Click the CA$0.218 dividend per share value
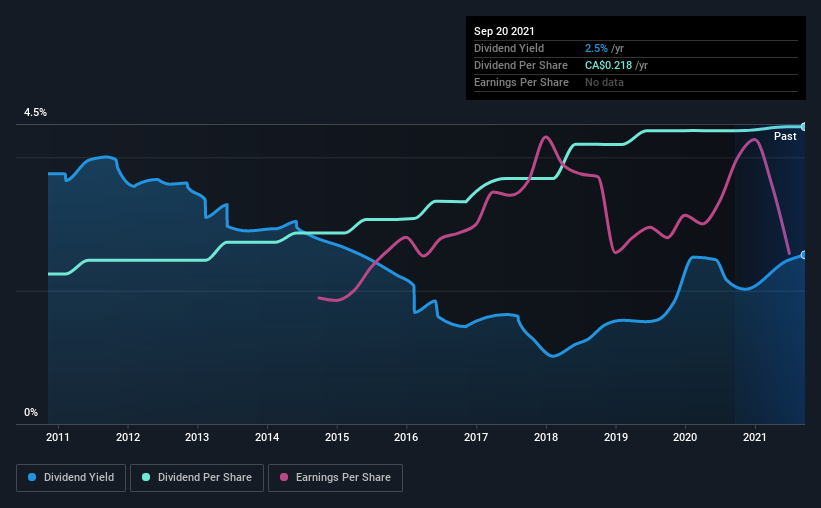Screen dimensions: 821x508 tap(608, 65)
